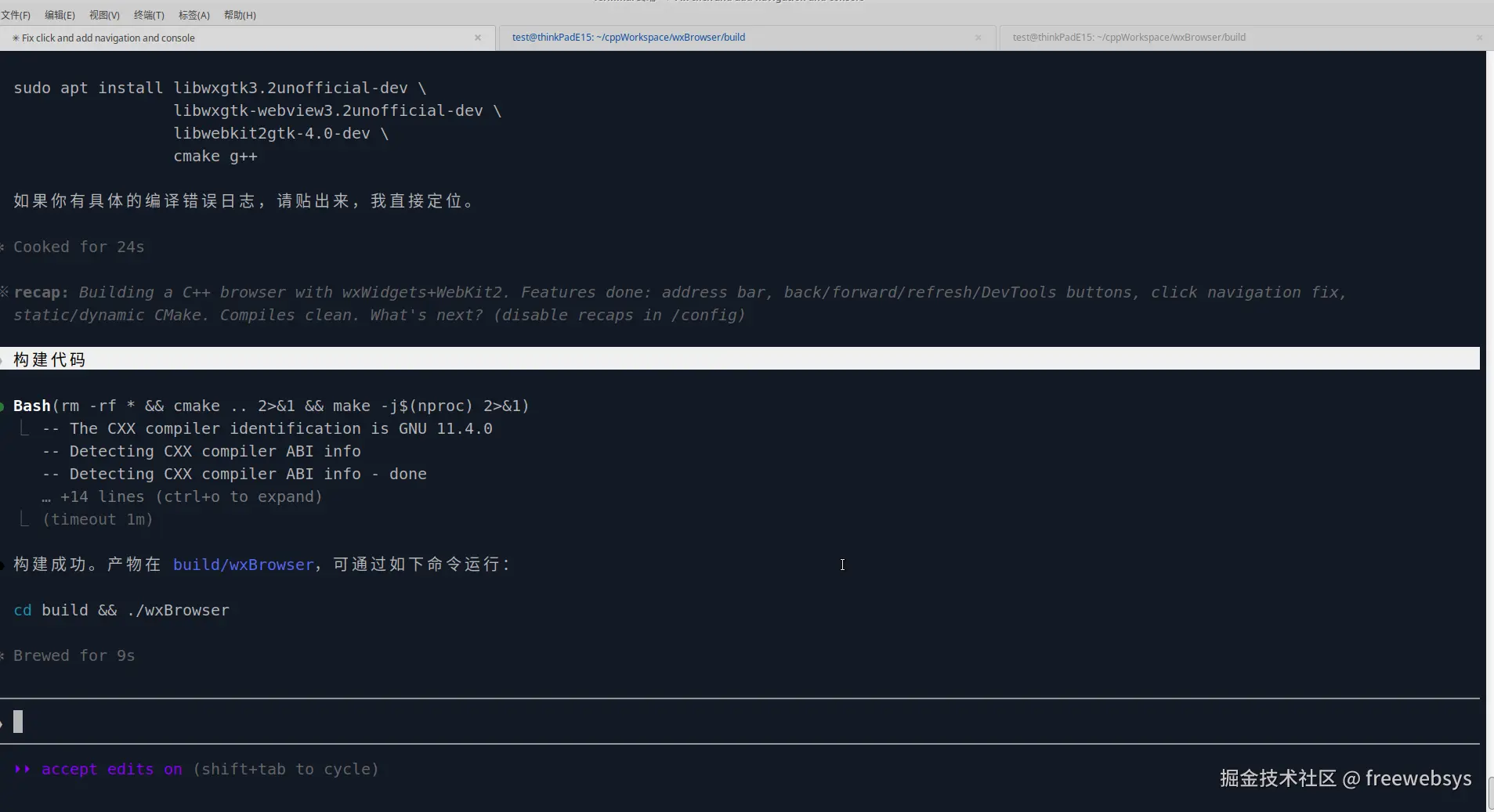Close the blue-titled wxBrowser/build tab
This screenshot has height=812, width=1494.
[x=978, y=38]
